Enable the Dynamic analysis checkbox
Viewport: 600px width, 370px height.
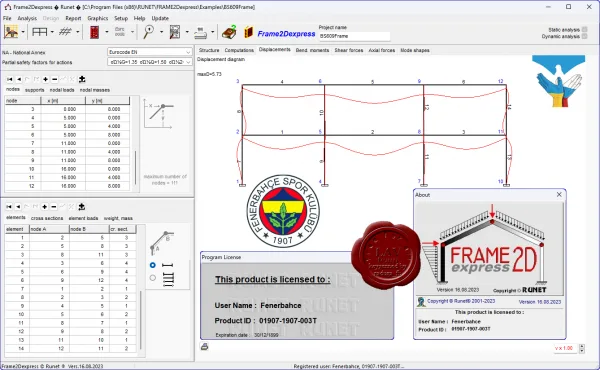tap(584, 36)
